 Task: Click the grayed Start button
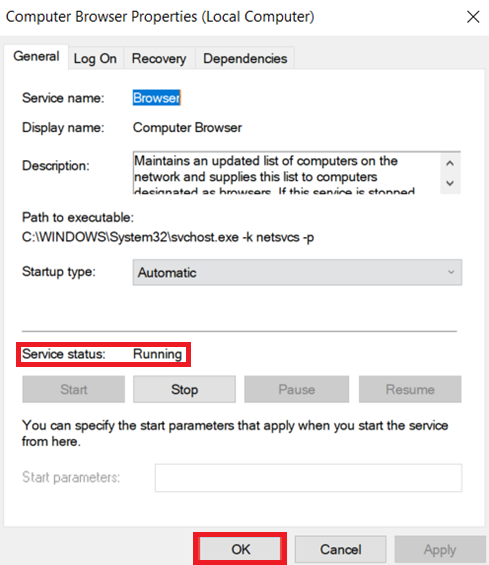pyautogui.click(x=74, y=389)
